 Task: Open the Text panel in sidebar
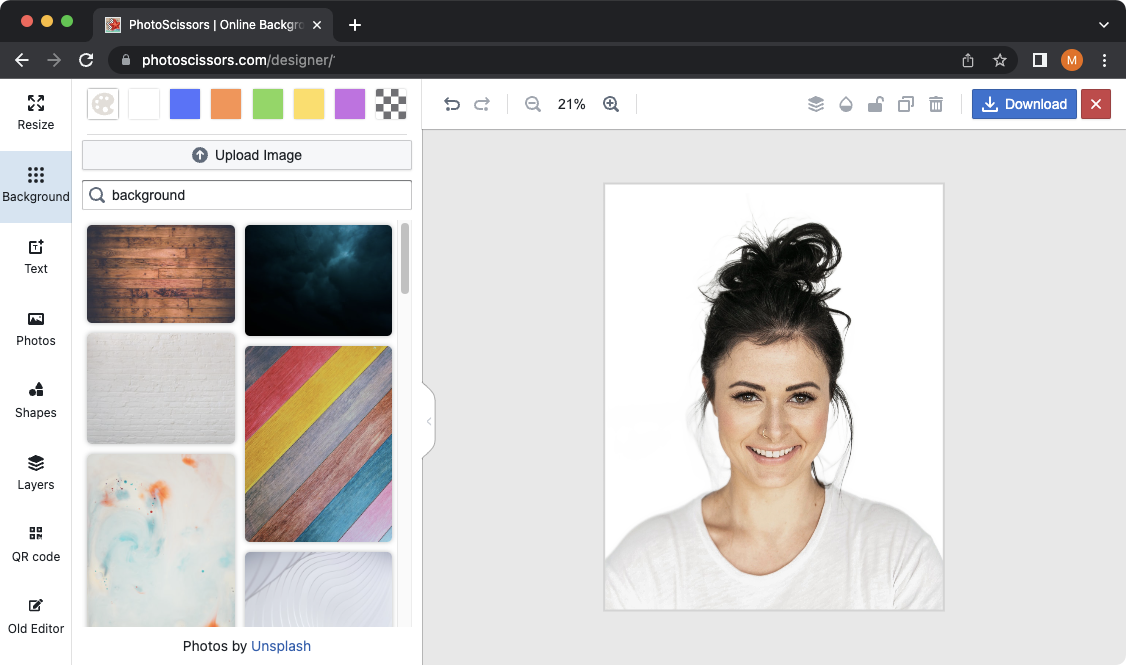(x=36, y=256)
